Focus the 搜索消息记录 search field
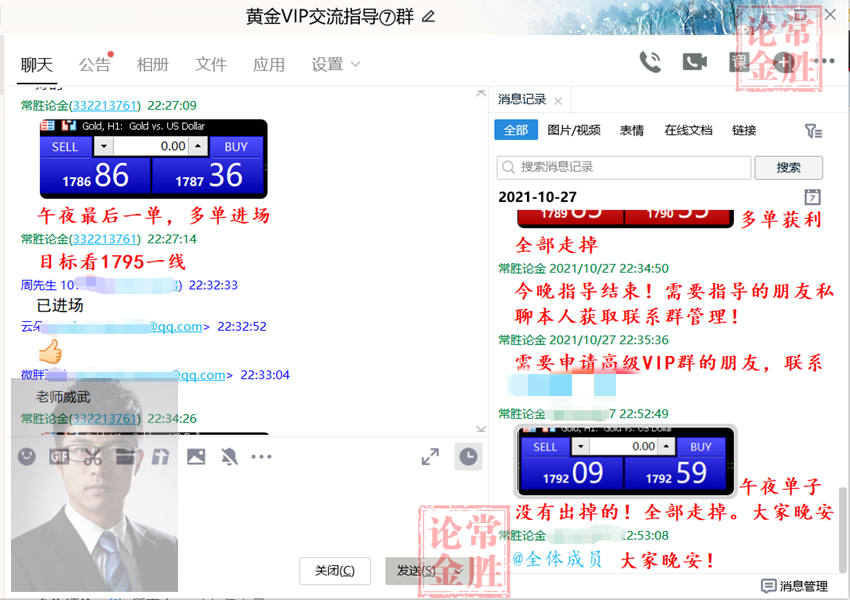This screenshot has height=600, width=850. [623, 167]
